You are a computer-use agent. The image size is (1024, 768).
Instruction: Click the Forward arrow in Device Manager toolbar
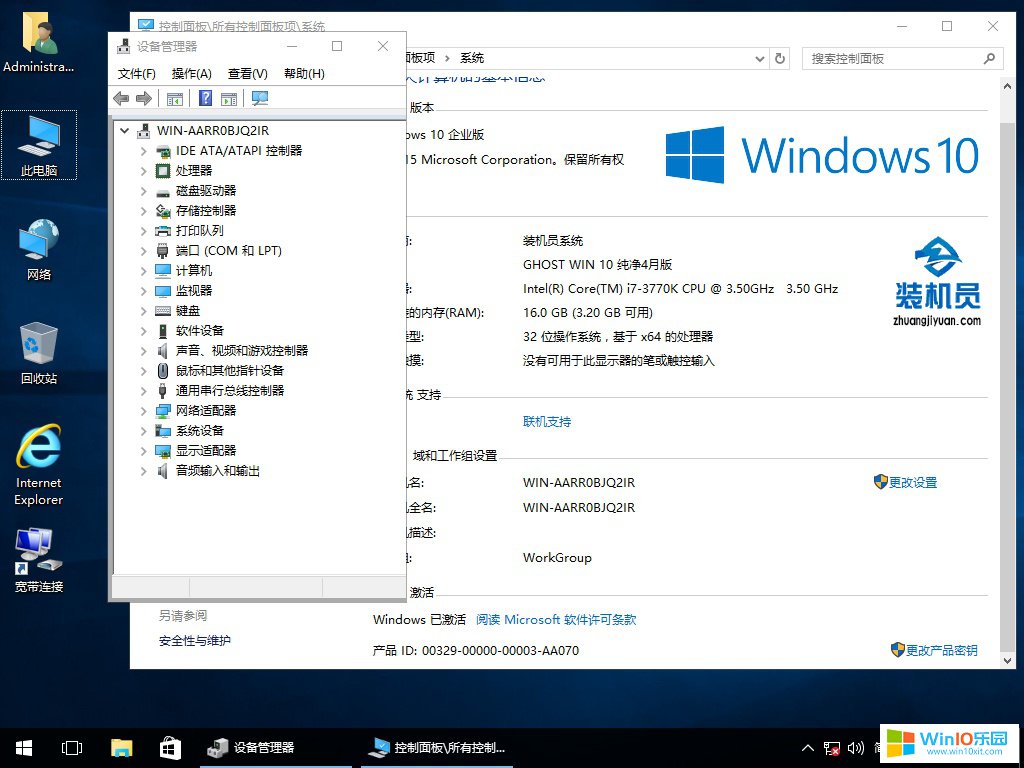(144, 99)
